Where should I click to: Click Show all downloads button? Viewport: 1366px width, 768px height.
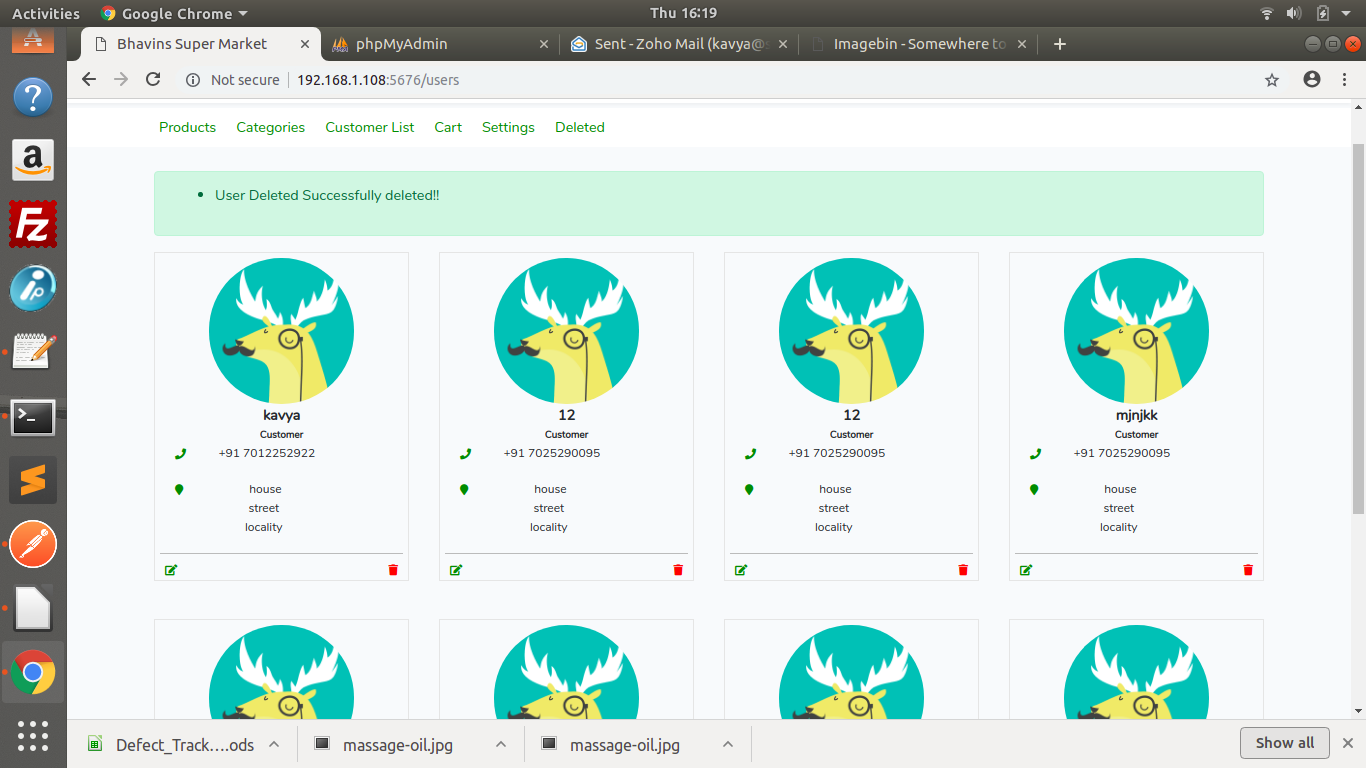pos(1285,743)
